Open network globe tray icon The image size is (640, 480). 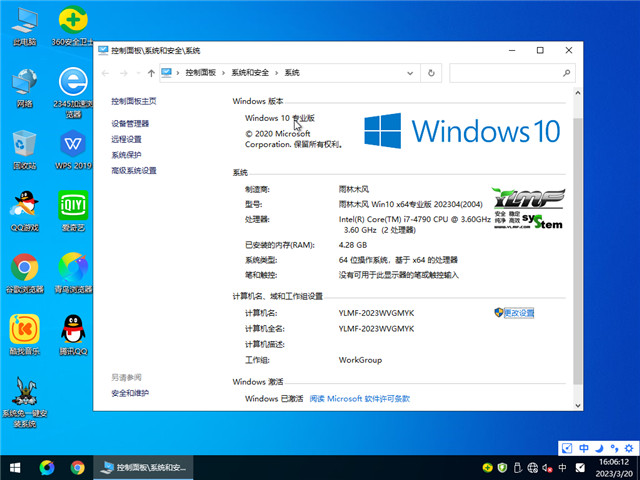tap(533, 468)
